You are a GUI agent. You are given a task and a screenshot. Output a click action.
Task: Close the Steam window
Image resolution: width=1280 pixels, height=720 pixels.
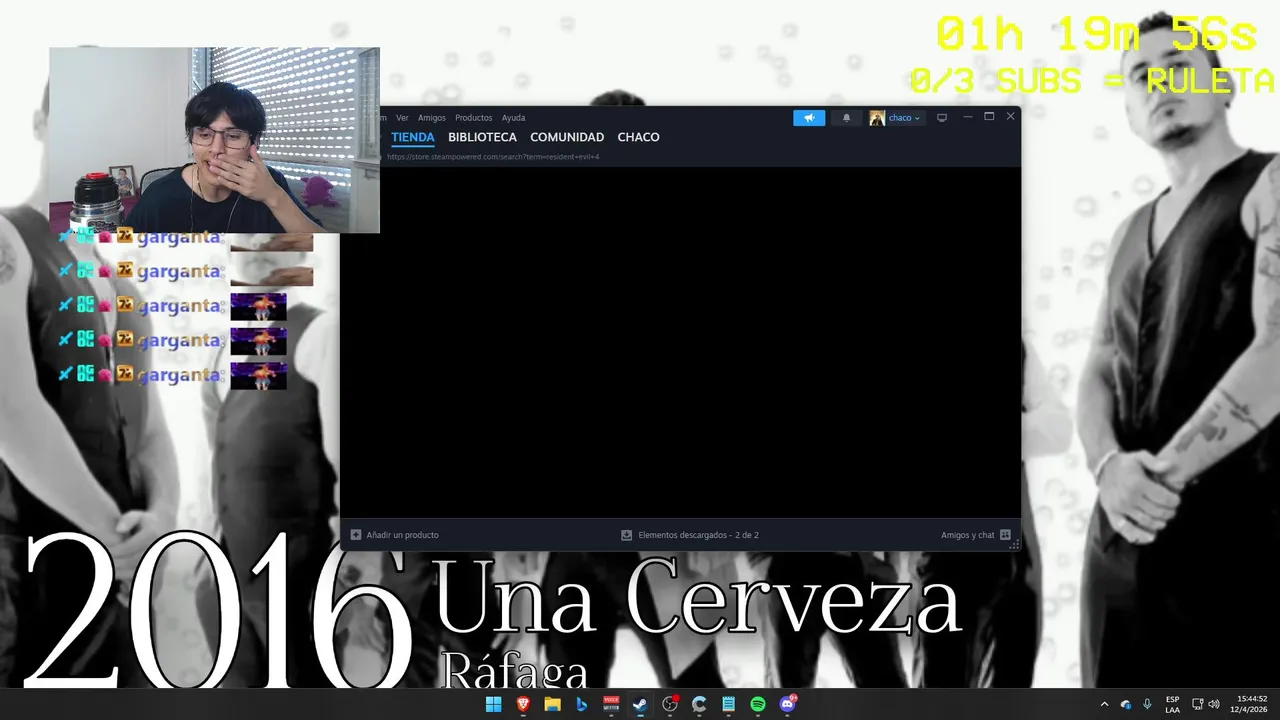pyautogui.click(x=1010, y=117)
